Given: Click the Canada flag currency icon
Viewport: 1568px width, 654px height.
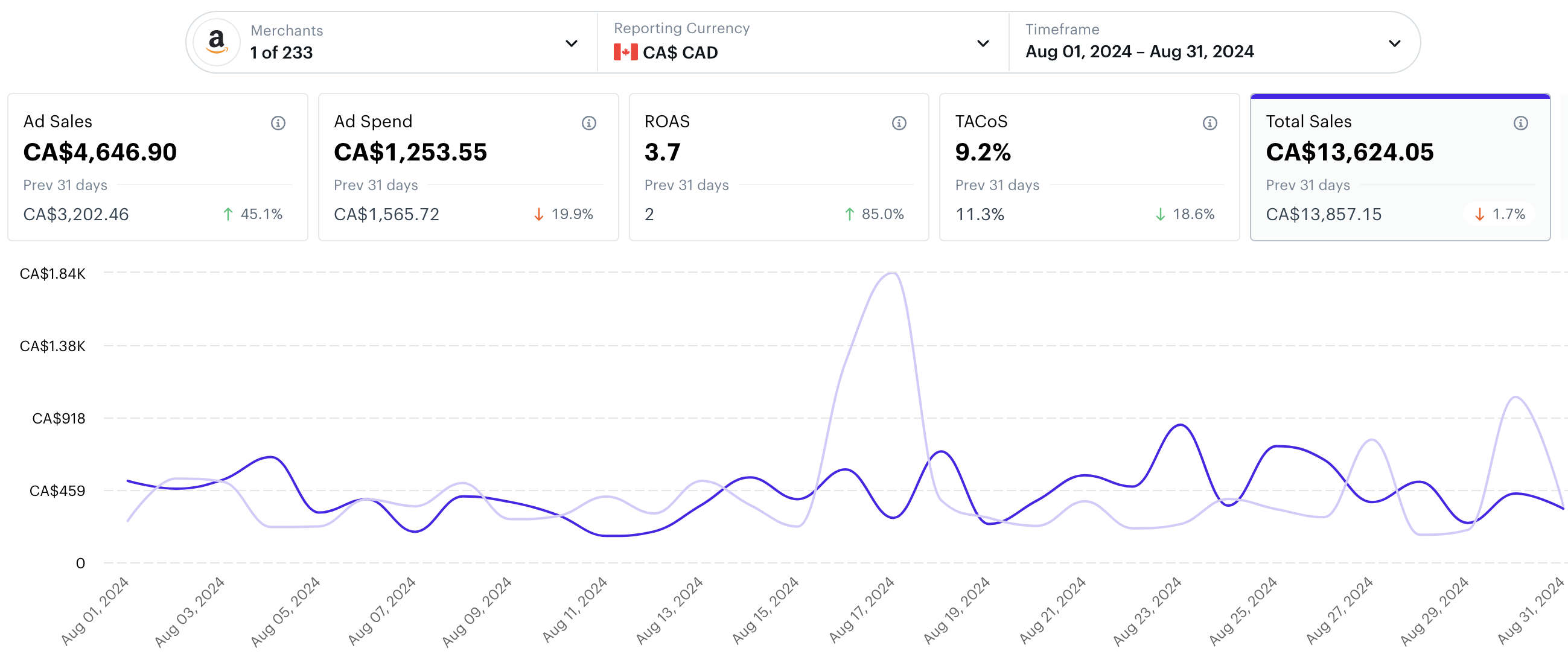Looking at the screenshot, I should pos(625,52).
